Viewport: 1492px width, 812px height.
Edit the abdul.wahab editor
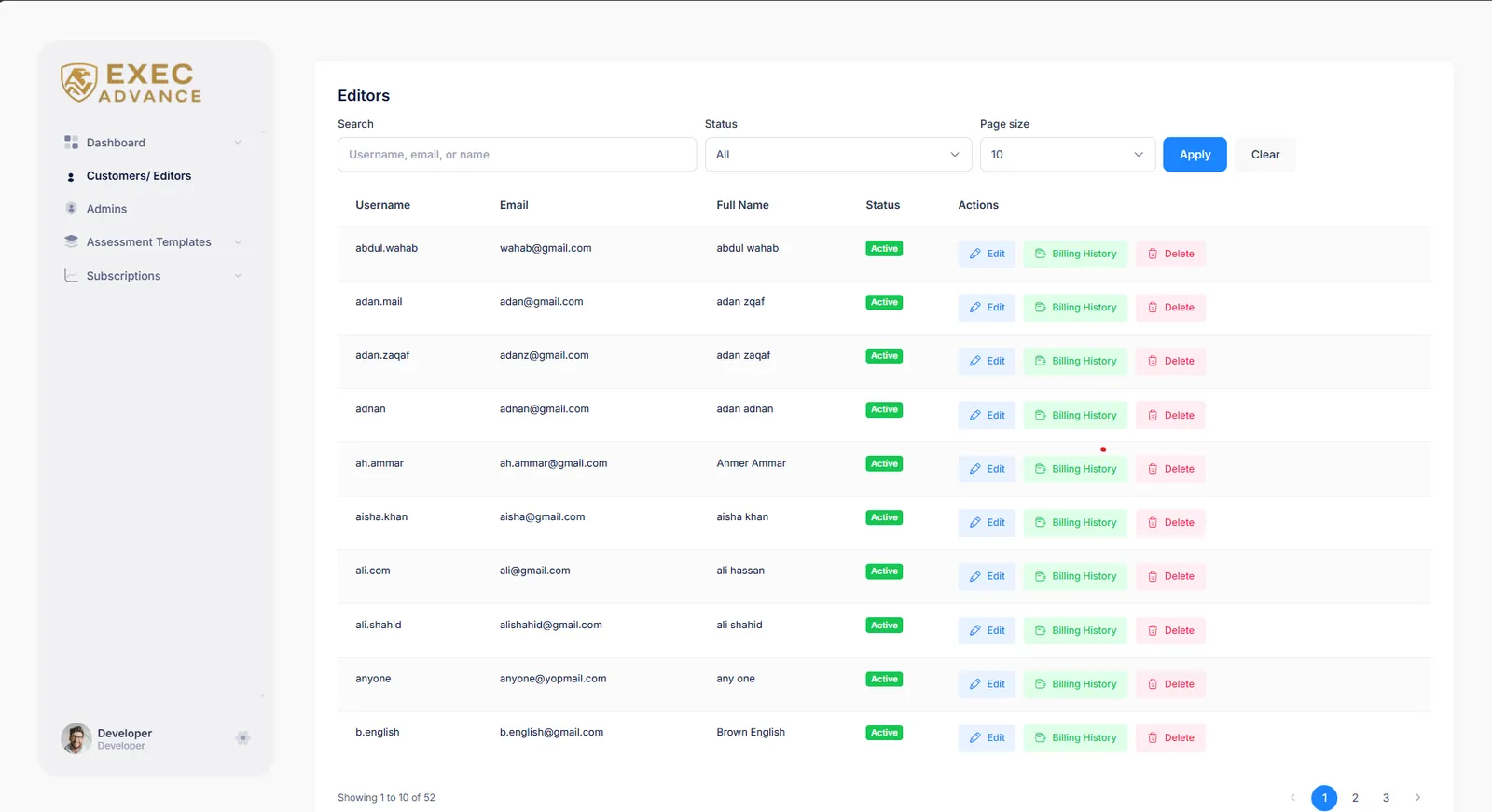pyautogui.click(x=987, y=254)
